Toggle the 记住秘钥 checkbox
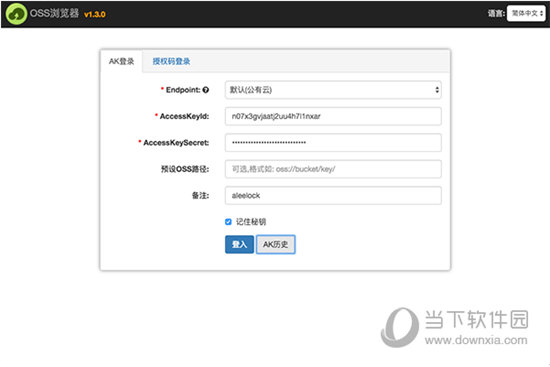This screenshot has width=550, height=367. [228, 222]
